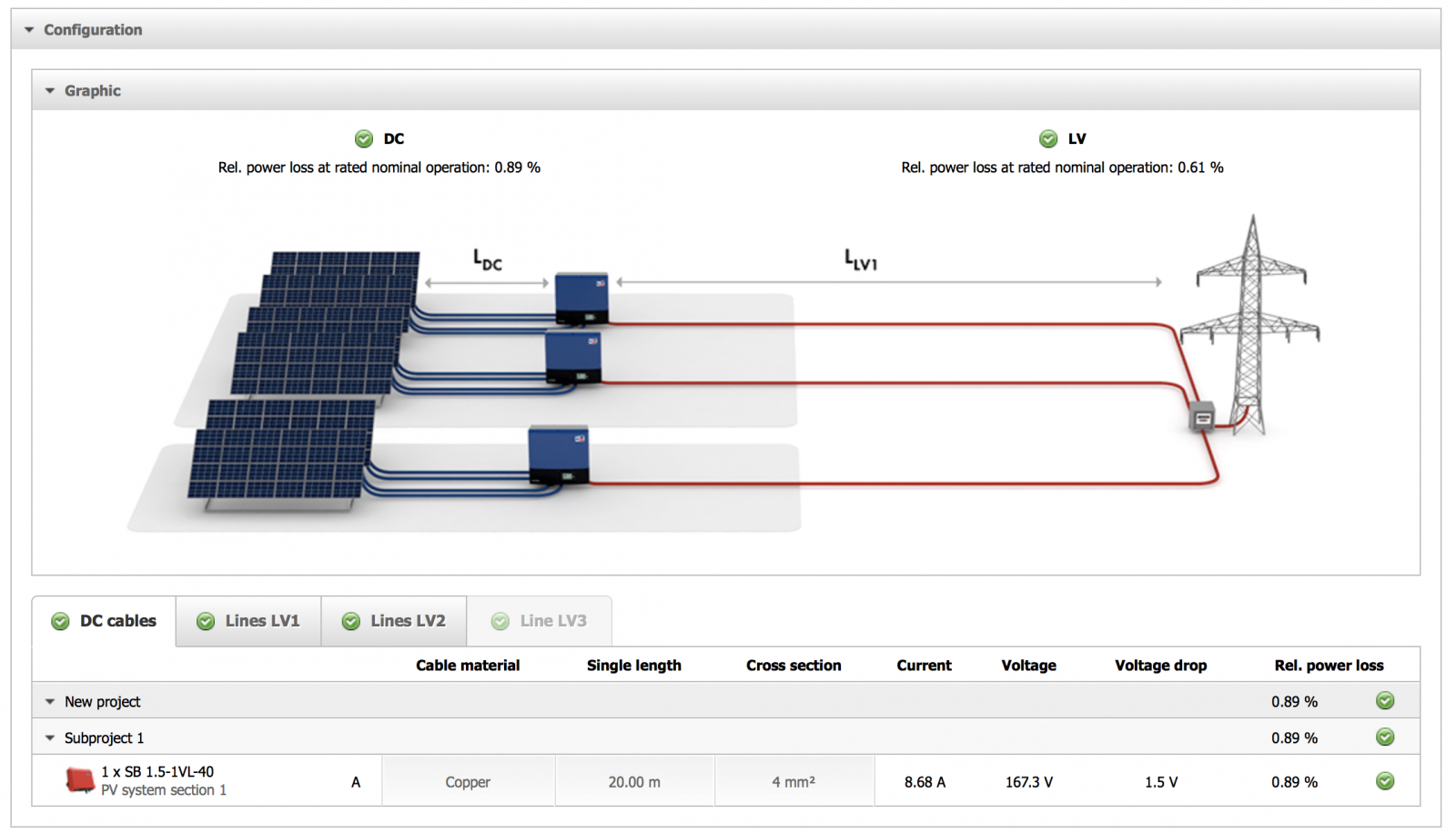
Task: Select the disabled Line LV3 tab
Action: tap(540, 621)
